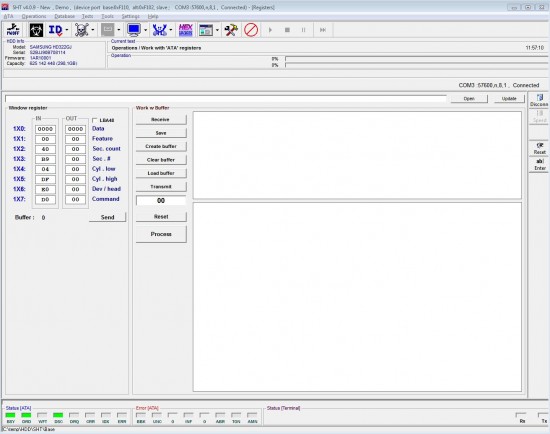The width and height of the screenshot is (550, 434).
Task: Click the skull and crossbones icon
Action: click(82, 30)
